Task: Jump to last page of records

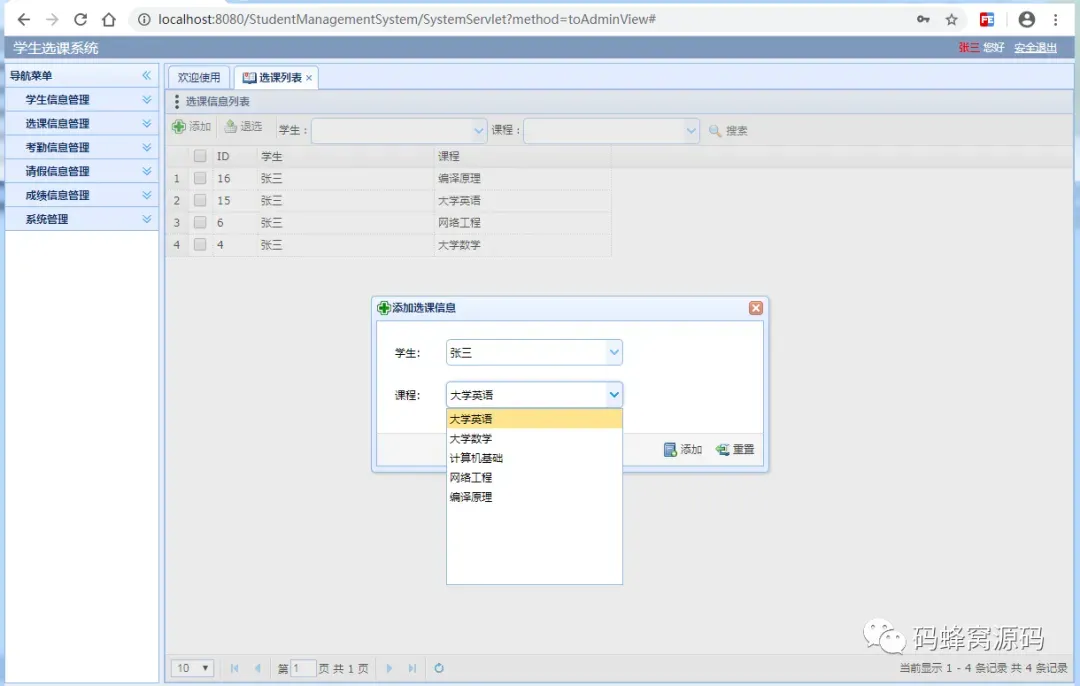Action: coord(412,668)
